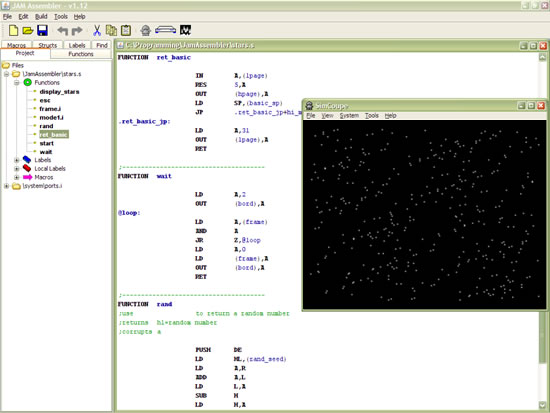The height and width of the screenshot is (413, 550).
Task: Select the ret_basic function in tree
Action: pyautogui.click(x=54, y=135)
